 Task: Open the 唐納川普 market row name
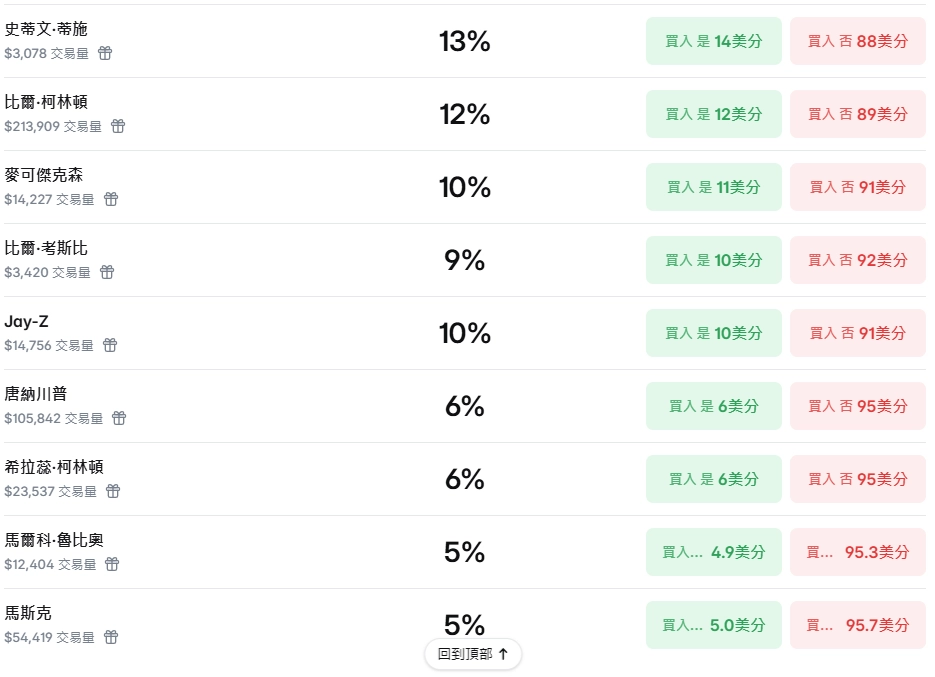pyautogui.click(x=36, y=394)
